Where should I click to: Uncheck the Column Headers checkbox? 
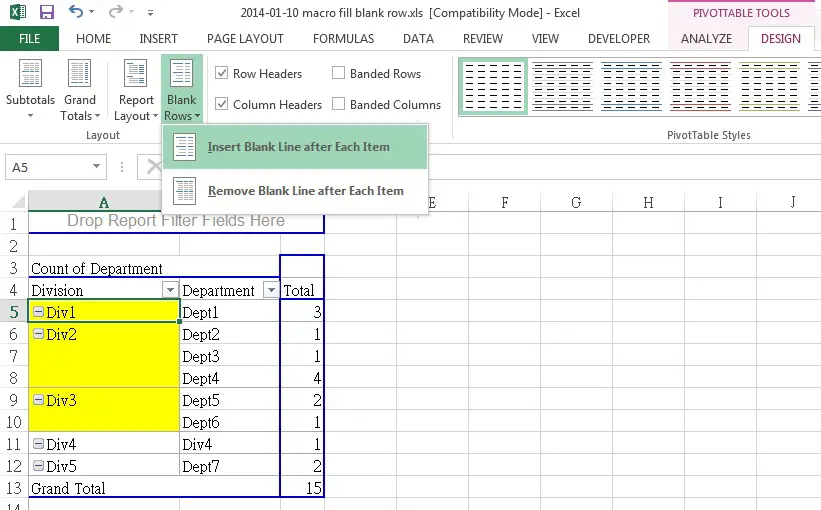221,104
